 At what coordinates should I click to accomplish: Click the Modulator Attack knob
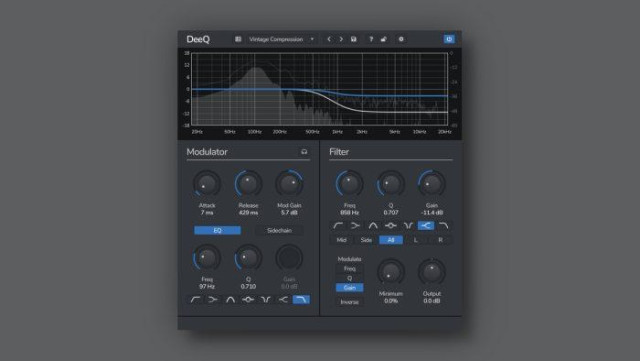click(207, 184)
